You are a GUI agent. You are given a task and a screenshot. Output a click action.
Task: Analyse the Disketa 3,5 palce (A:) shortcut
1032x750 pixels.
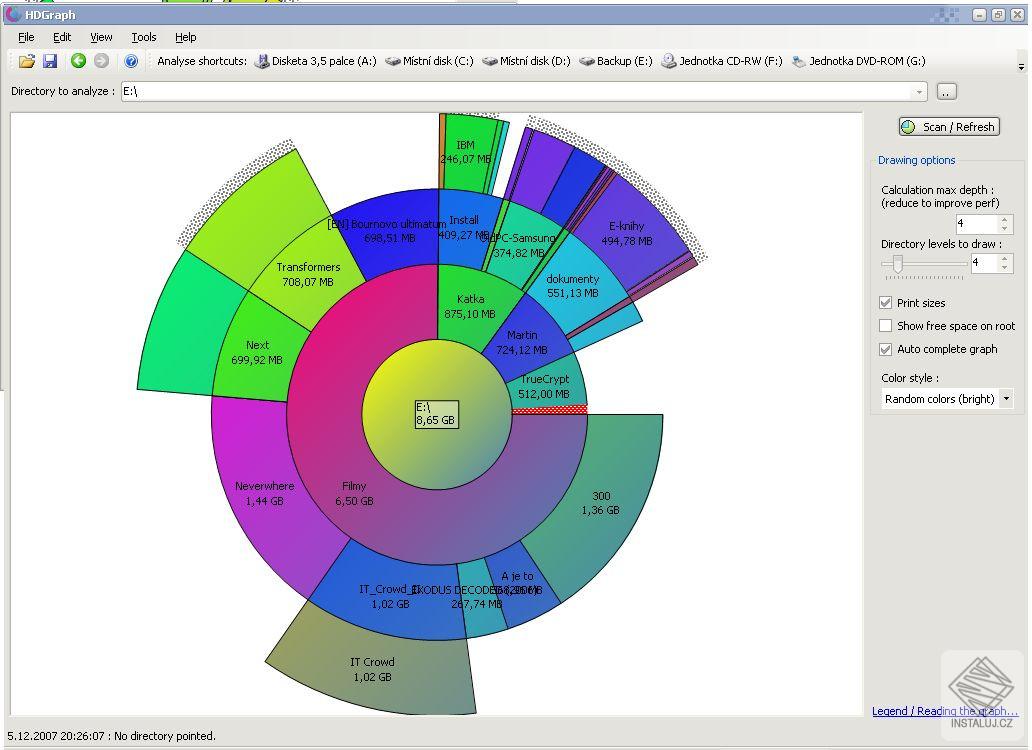[x=315, y=61]
